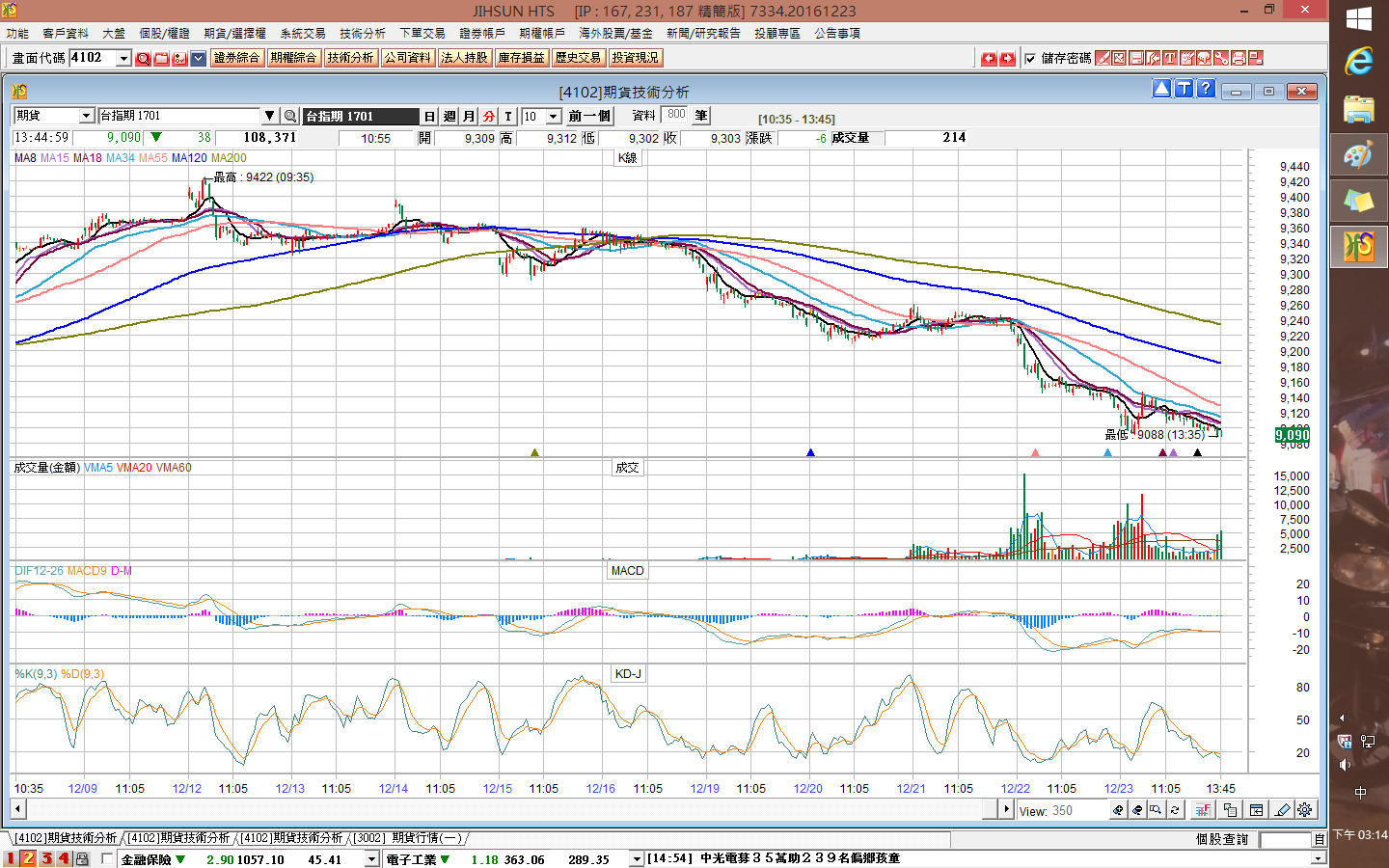Click the 公司資料 button
Image resolution: width=1389 pixels, height=868 pixels.
[408, 58]
